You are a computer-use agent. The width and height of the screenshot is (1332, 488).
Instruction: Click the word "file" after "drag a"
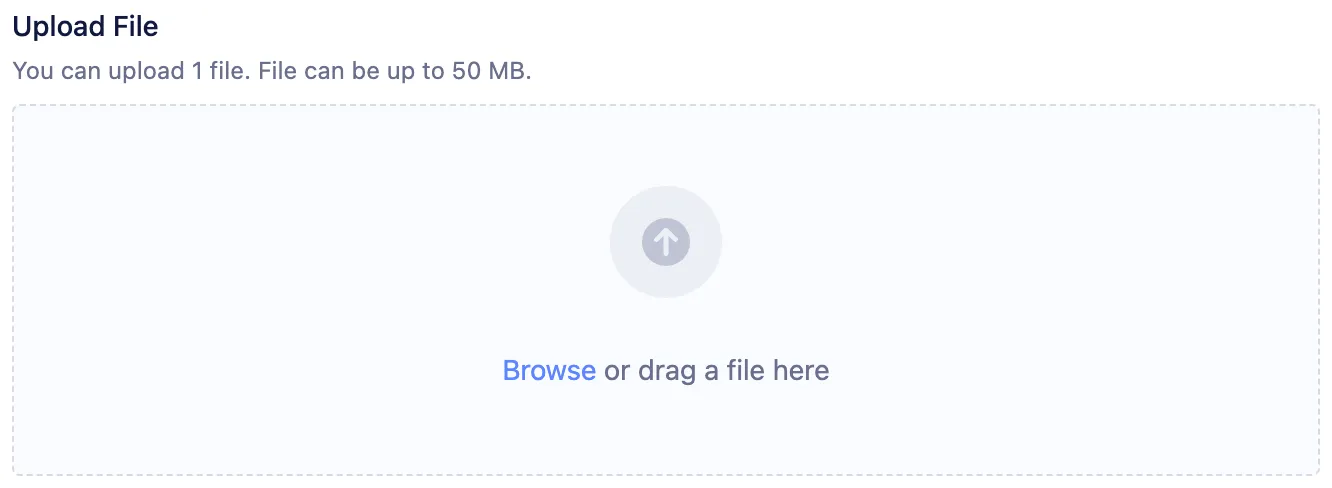tap(745, 371)
